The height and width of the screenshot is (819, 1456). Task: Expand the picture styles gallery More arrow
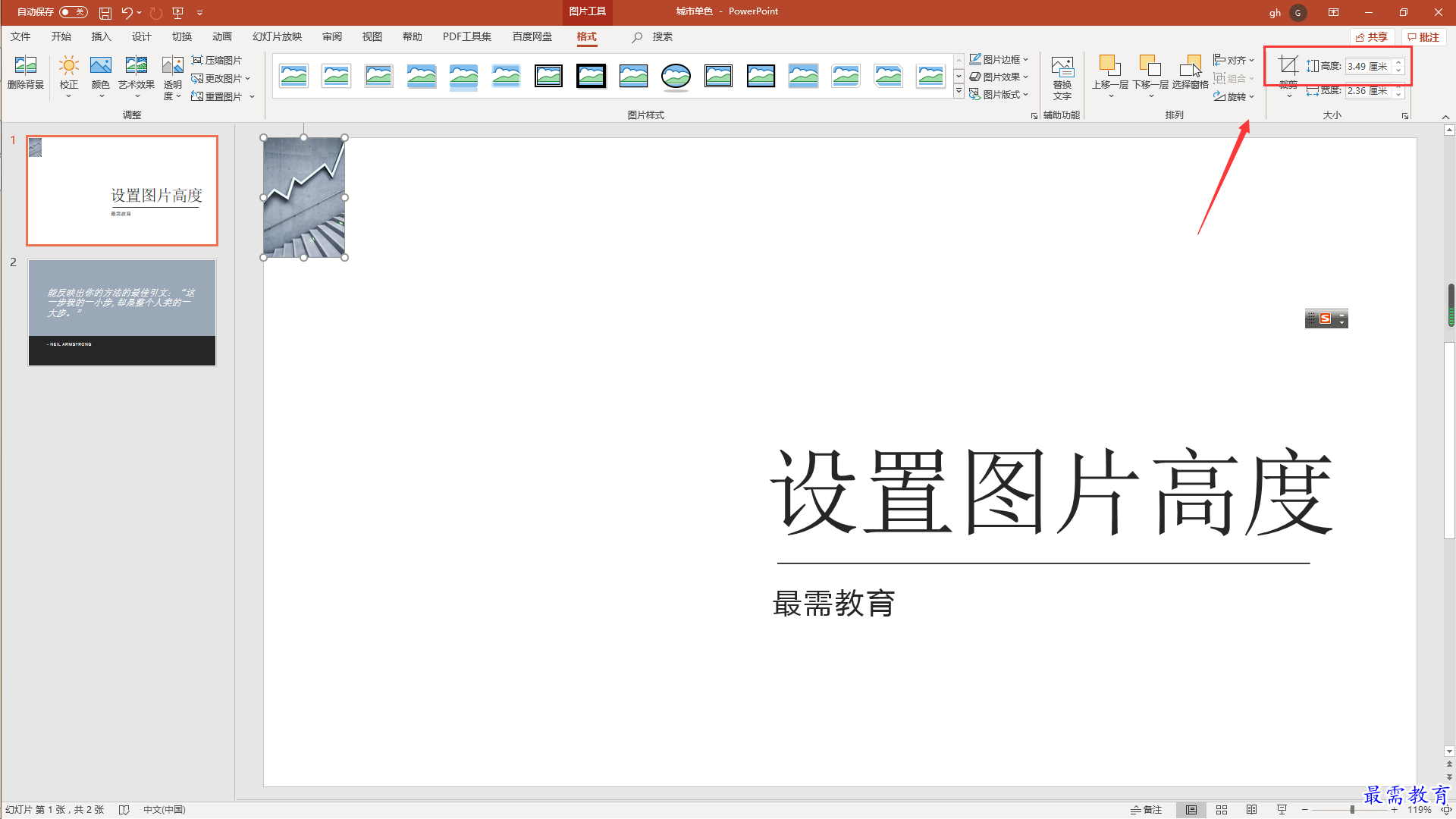point(959,92)
